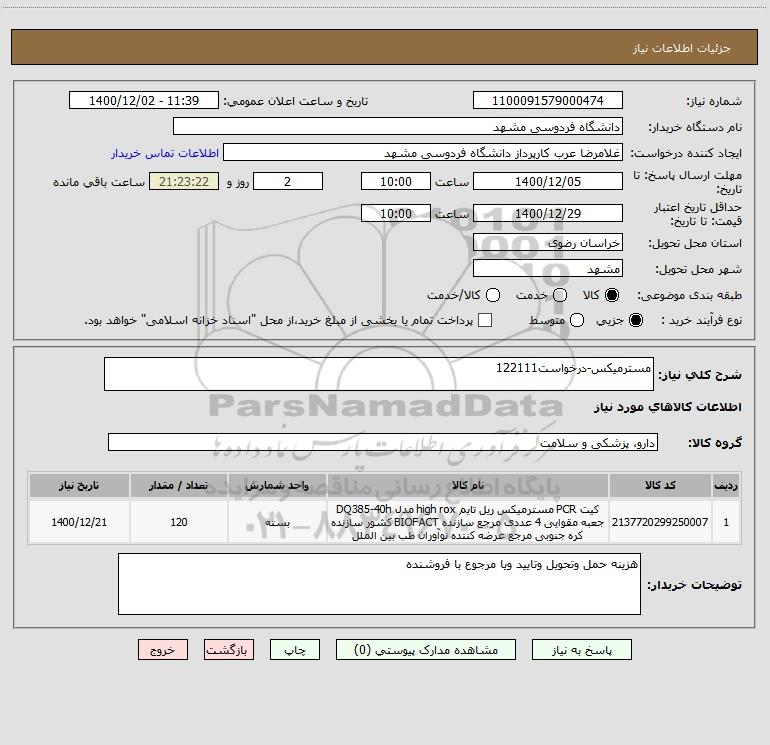Click the days remaining field showing 2
The height and width of the screenshot is (745, 770).
pos(288,181)
